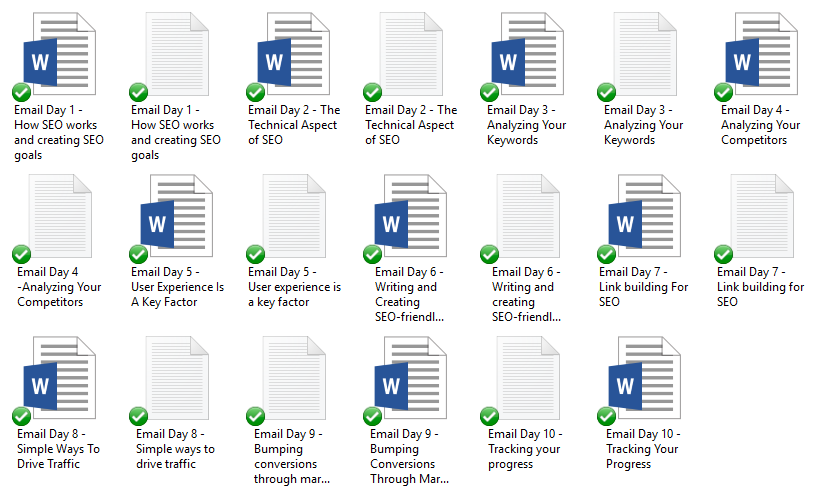This screenshot has width=814, height=490.
Task: Click 'Analyzing Your Keywords' label under the Word file
Action: click(526, 125)
